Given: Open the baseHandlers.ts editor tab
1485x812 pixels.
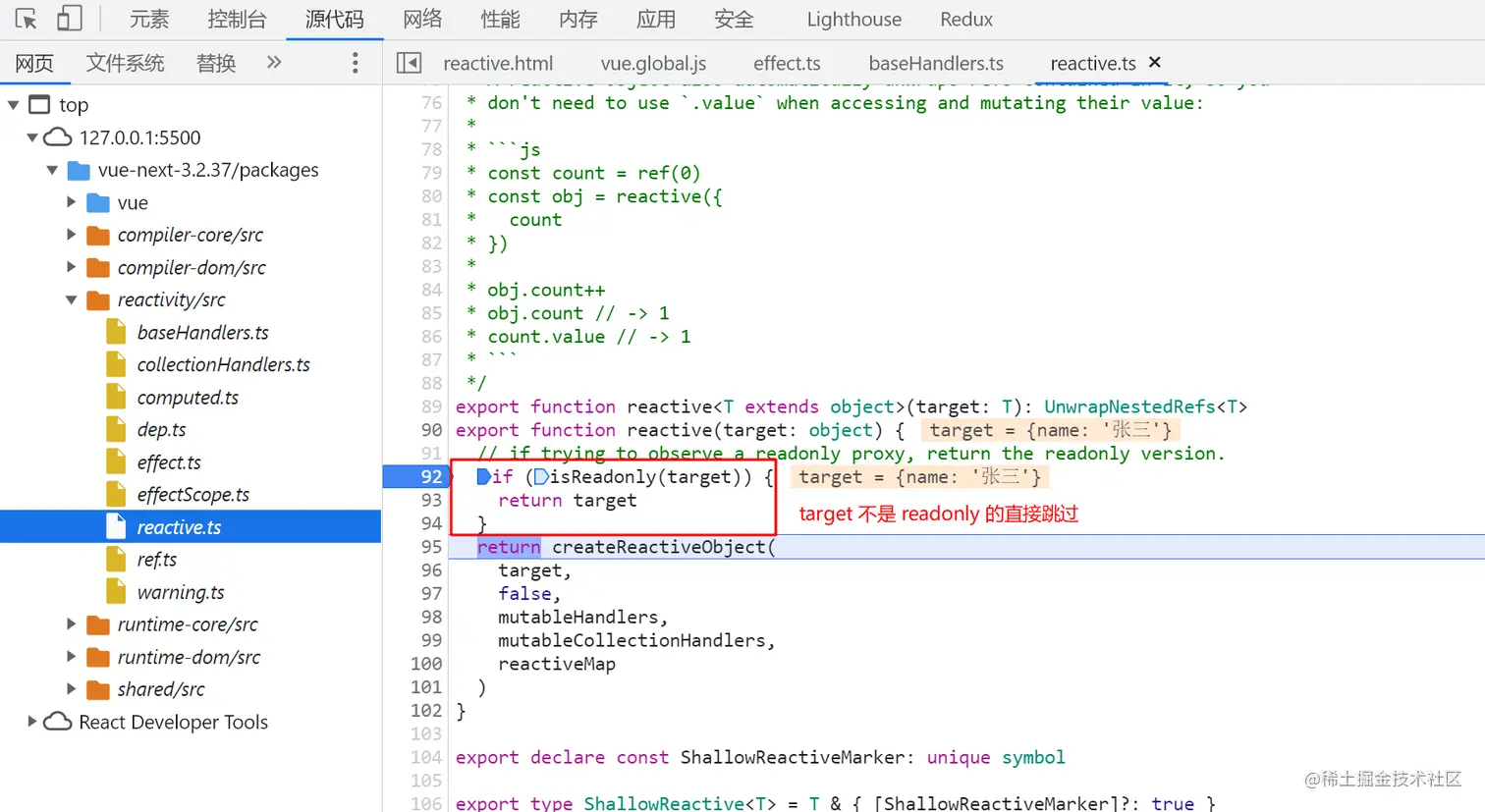Looking at the screenshot, I should [x=936, y=63].
